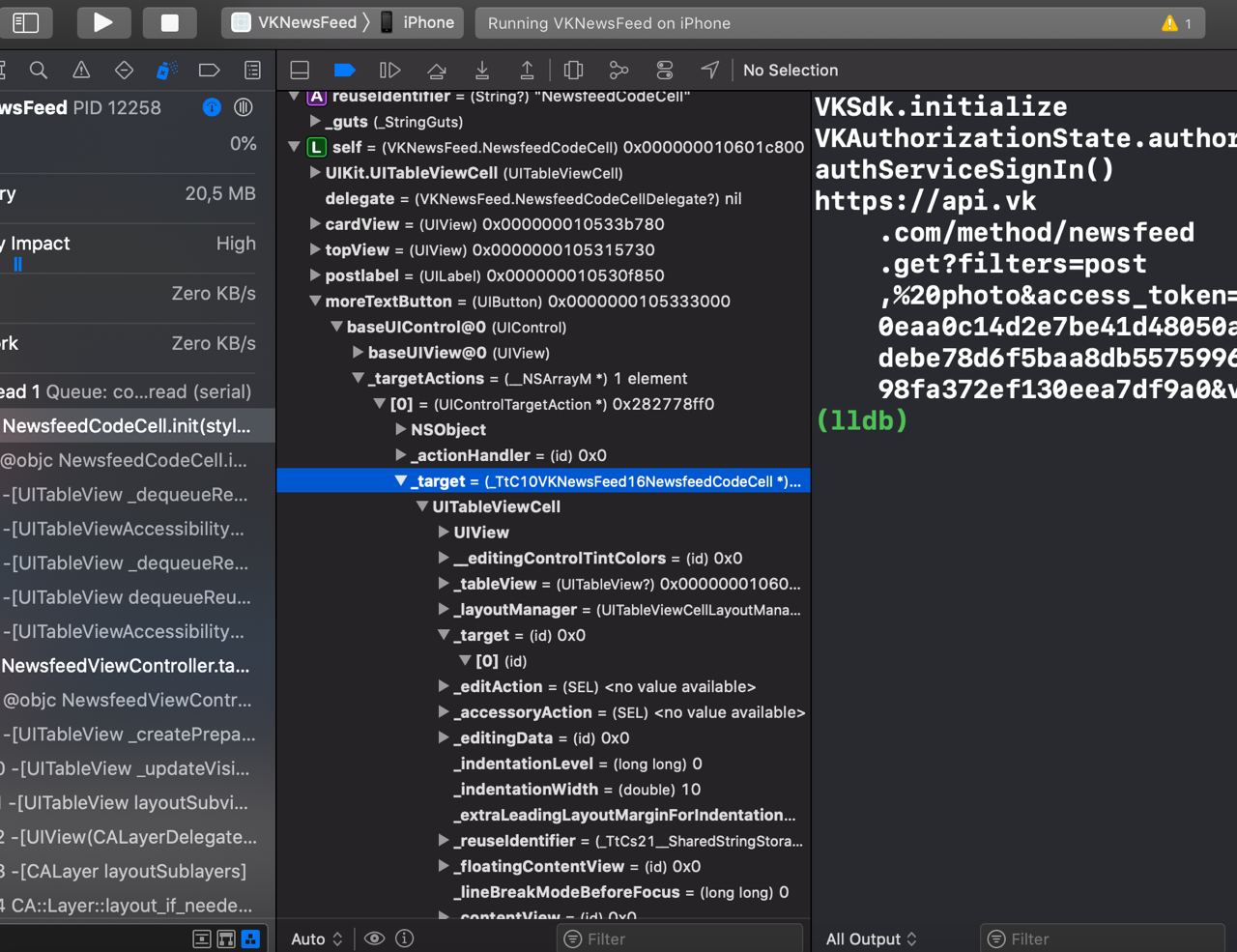Collapse the moreTextButton variable
Image resolution: width=1237 pixels, height=952 pixels.
point(315,301)
